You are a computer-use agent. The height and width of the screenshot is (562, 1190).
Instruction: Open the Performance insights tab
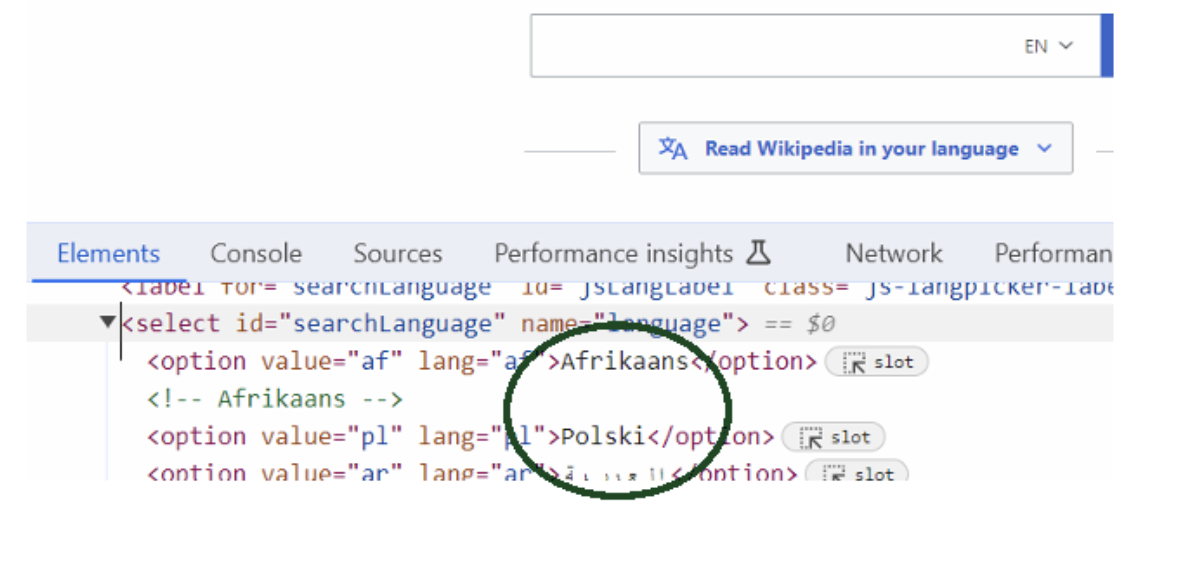point(613,253)
